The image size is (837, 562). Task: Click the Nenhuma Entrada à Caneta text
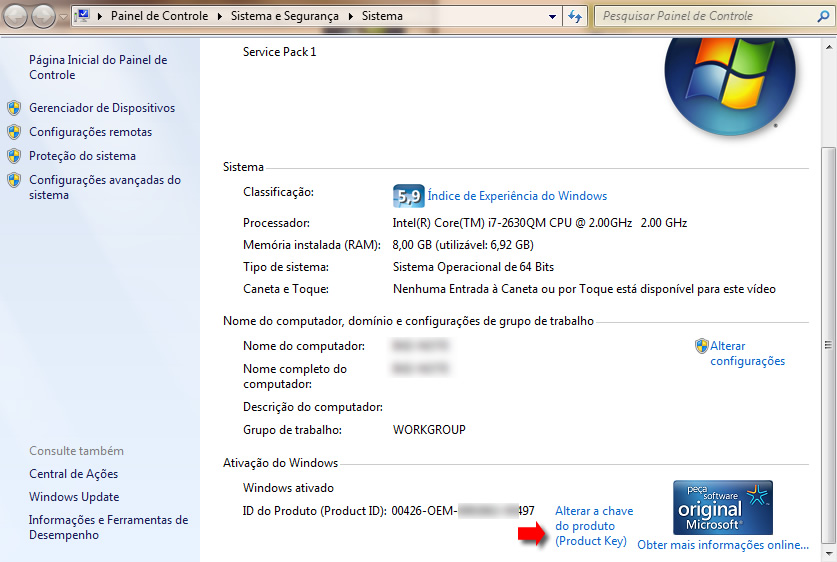point(584,289)
